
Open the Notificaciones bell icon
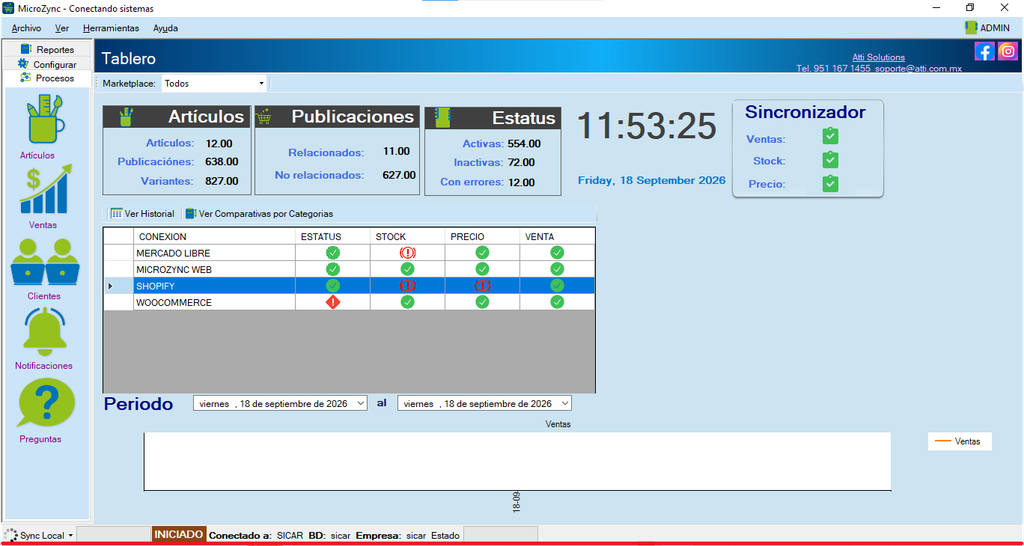point(46,332)
